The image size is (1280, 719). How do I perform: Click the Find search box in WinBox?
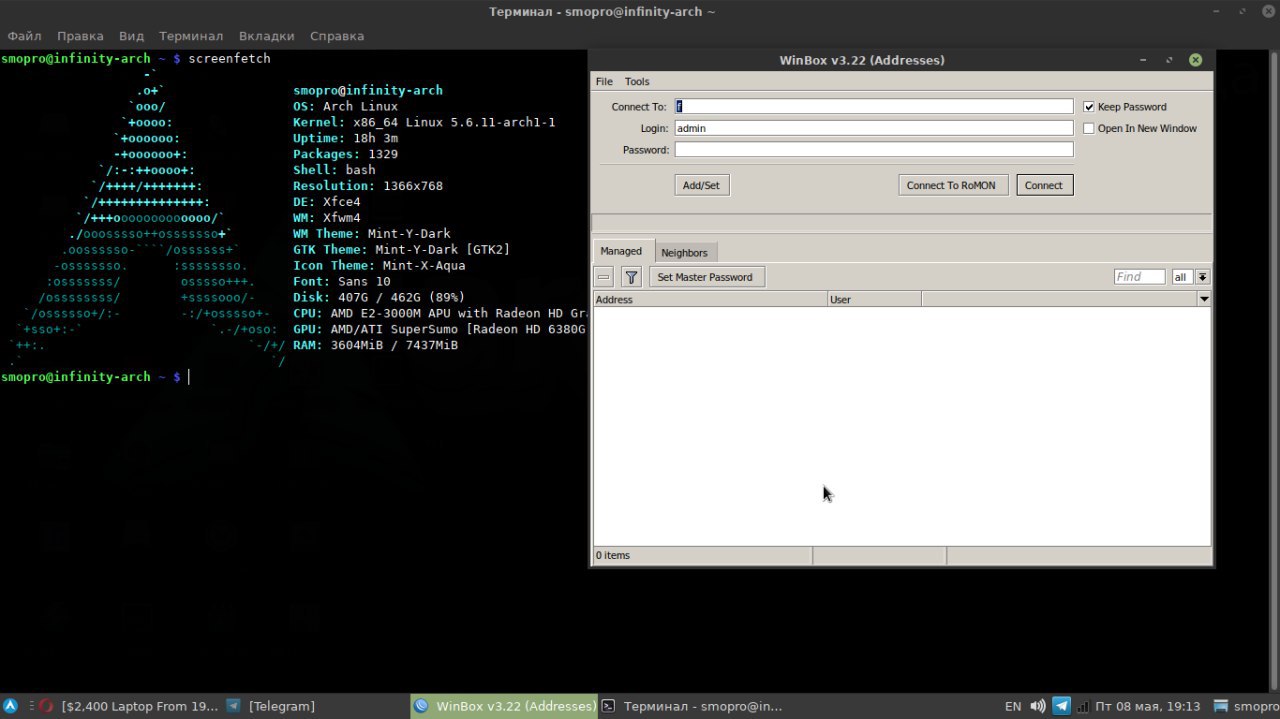[x=1140, y=277]
